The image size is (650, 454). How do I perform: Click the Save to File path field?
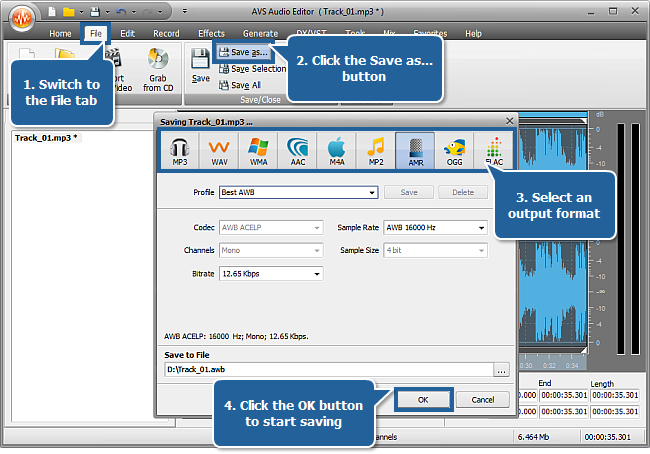coord(329,370)
